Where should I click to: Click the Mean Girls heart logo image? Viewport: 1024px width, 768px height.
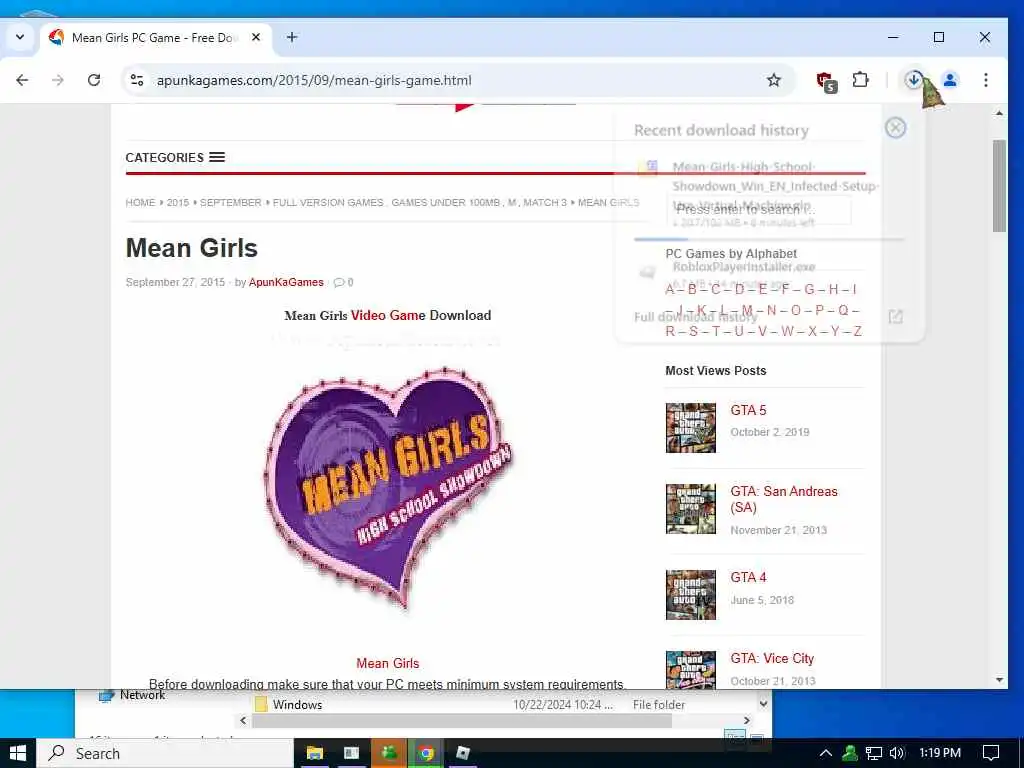pyautogui.click(x=388, y=488)
